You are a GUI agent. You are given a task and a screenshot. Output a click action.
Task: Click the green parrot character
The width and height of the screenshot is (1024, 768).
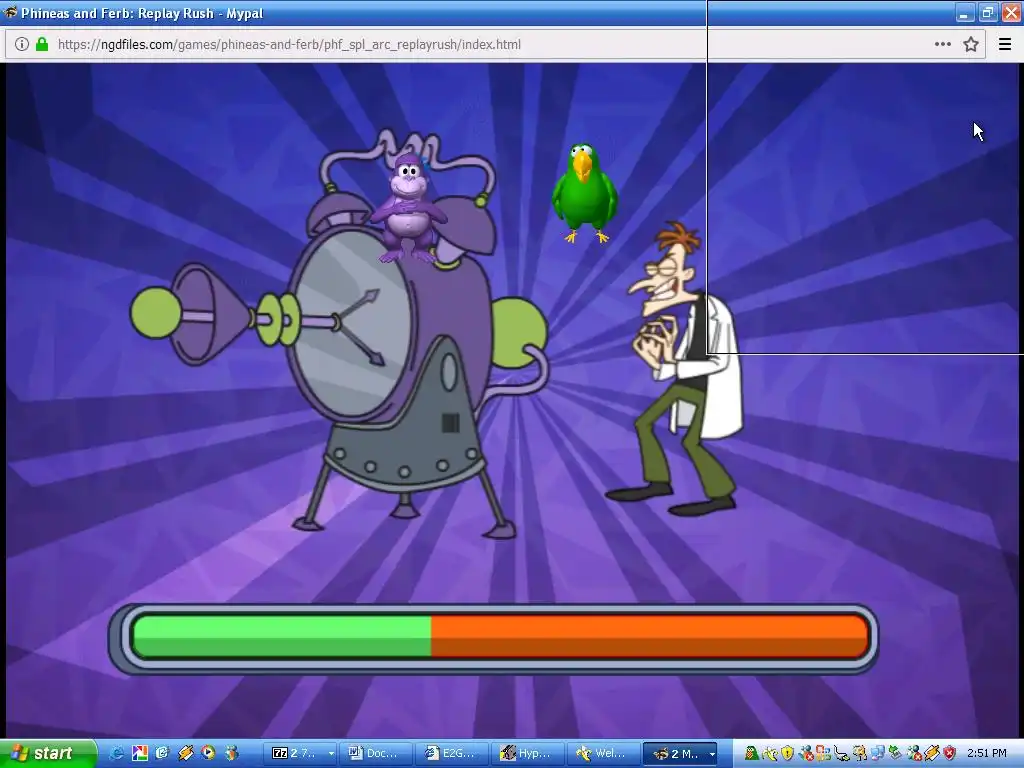coord(584,193)
